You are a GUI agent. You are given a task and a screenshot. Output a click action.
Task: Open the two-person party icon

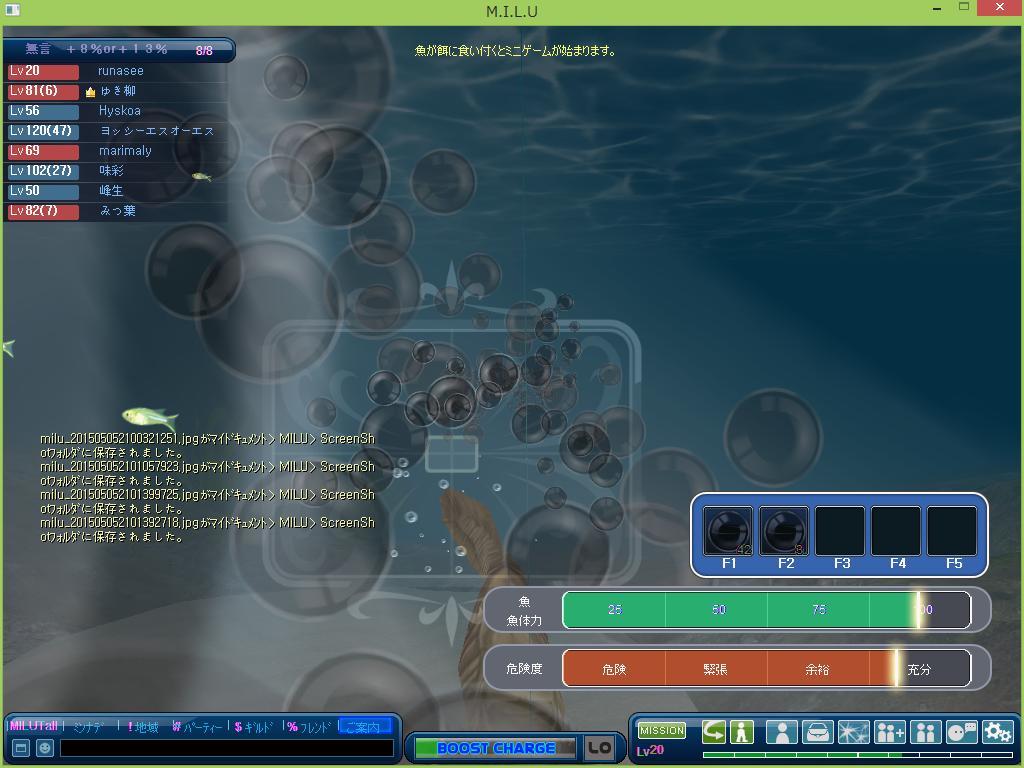coord(925,732)
